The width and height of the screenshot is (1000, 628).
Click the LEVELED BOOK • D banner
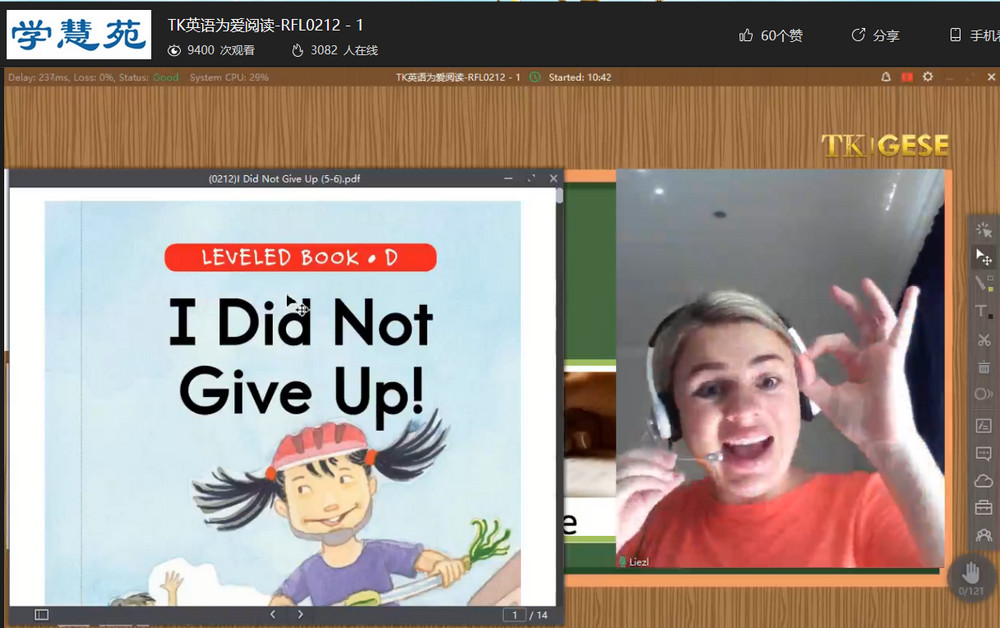pyautogui.click(x=300, y=258)
